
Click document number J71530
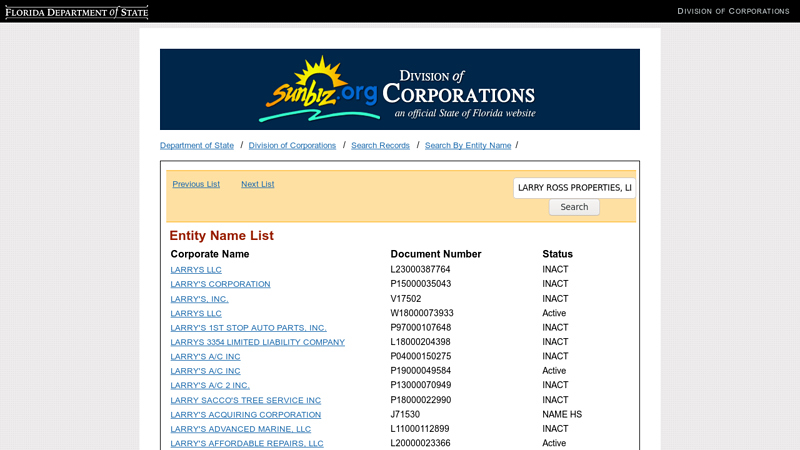click(405, 414)
